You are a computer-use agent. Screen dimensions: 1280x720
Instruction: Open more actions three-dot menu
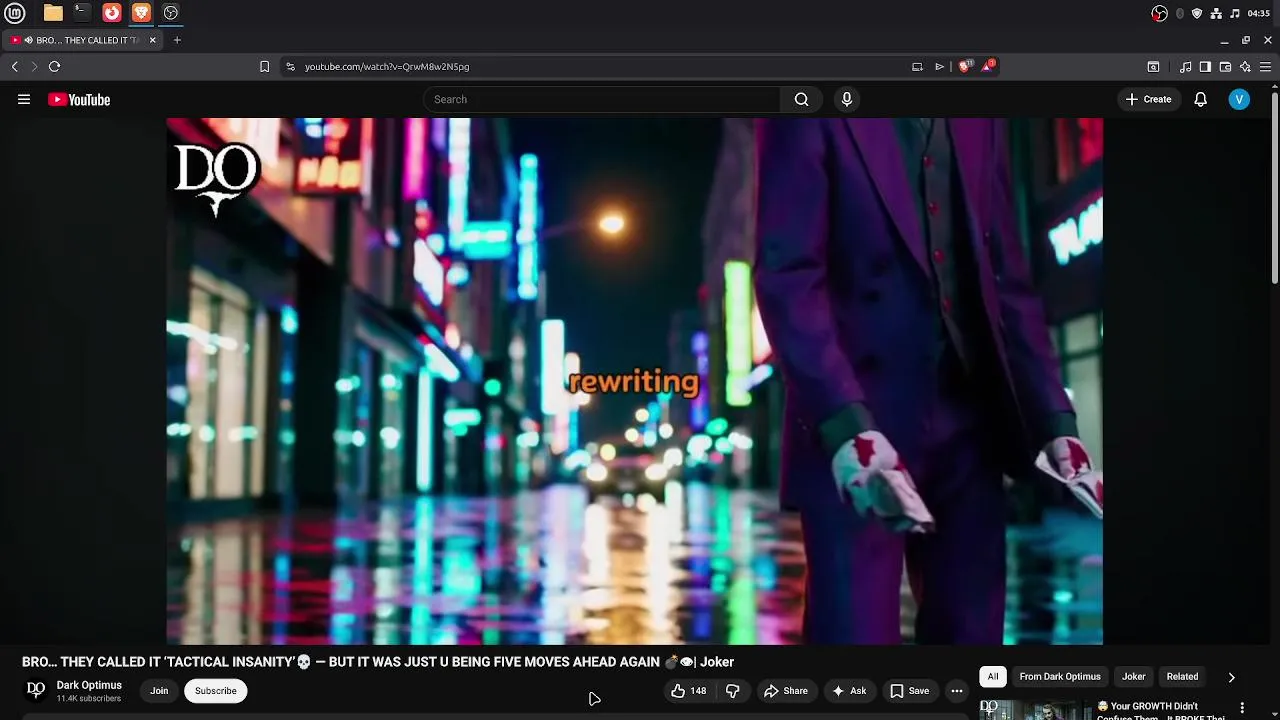pyautogui.click(x=957, y=691)
